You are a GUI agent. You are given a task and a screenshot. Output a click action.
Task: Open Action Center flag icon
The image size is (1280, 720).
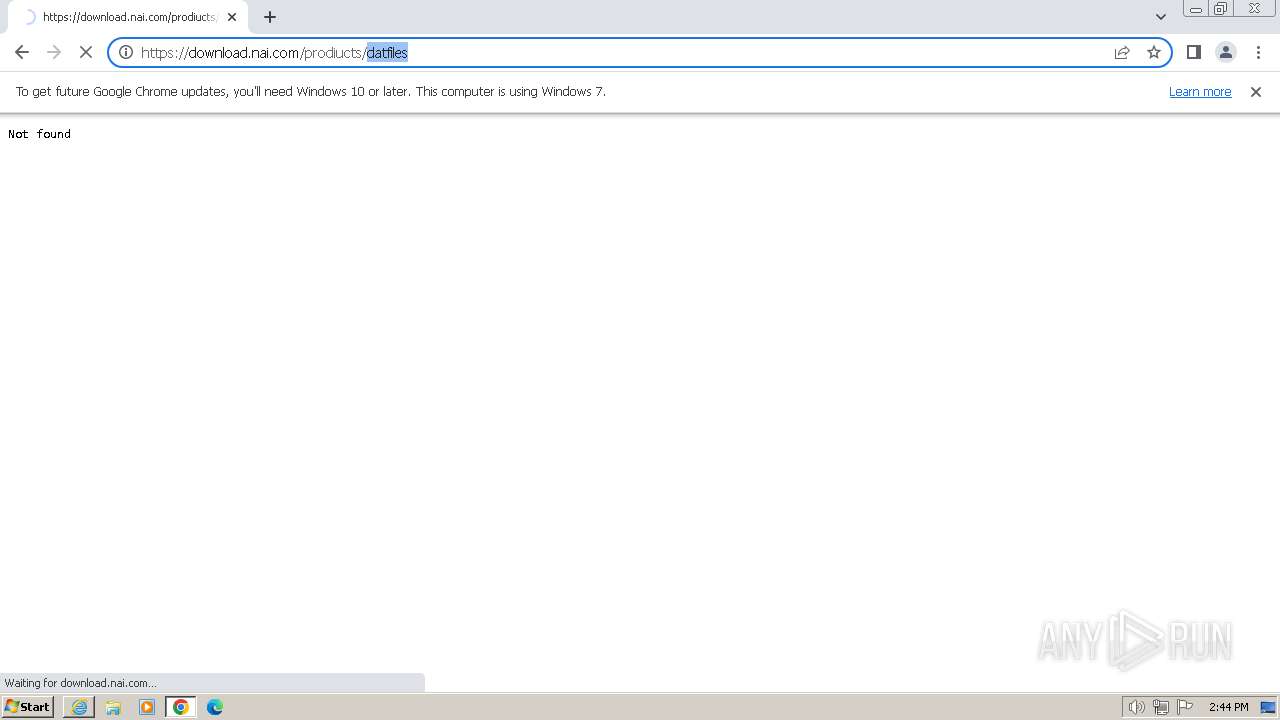click(1185, 707)
